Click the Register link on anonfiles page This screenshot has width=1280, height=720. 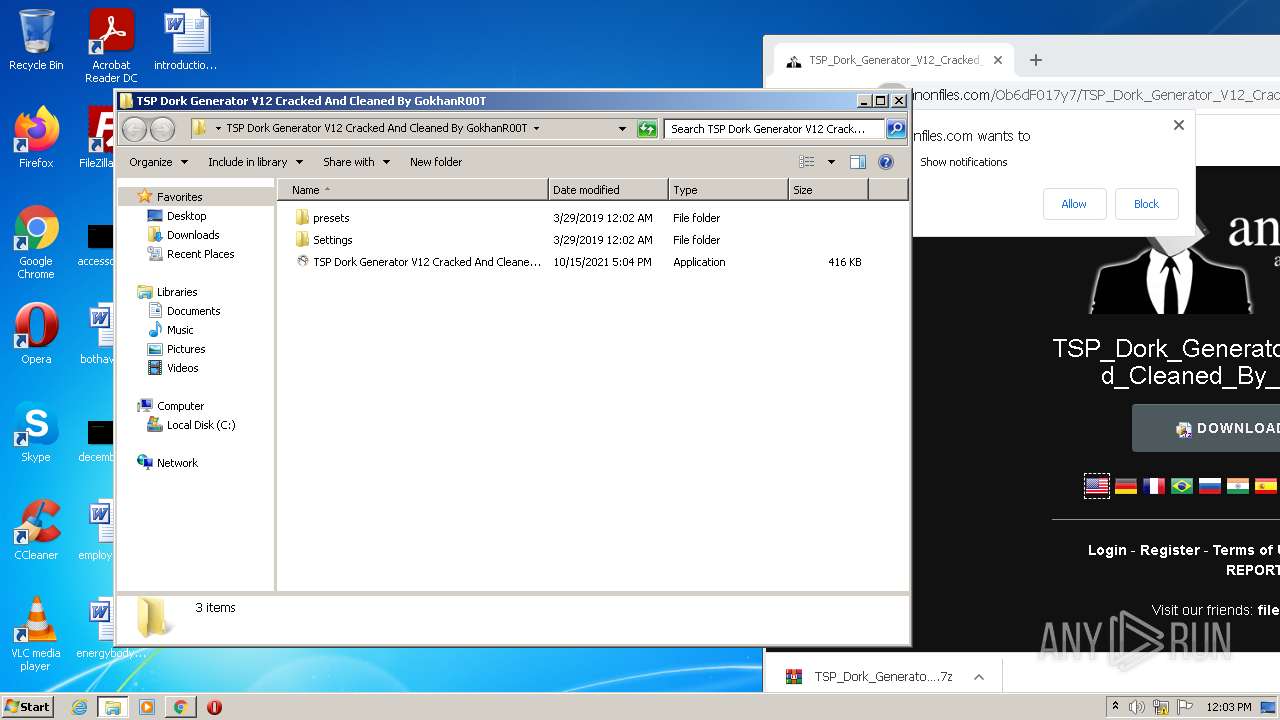tap(1170, 550)
